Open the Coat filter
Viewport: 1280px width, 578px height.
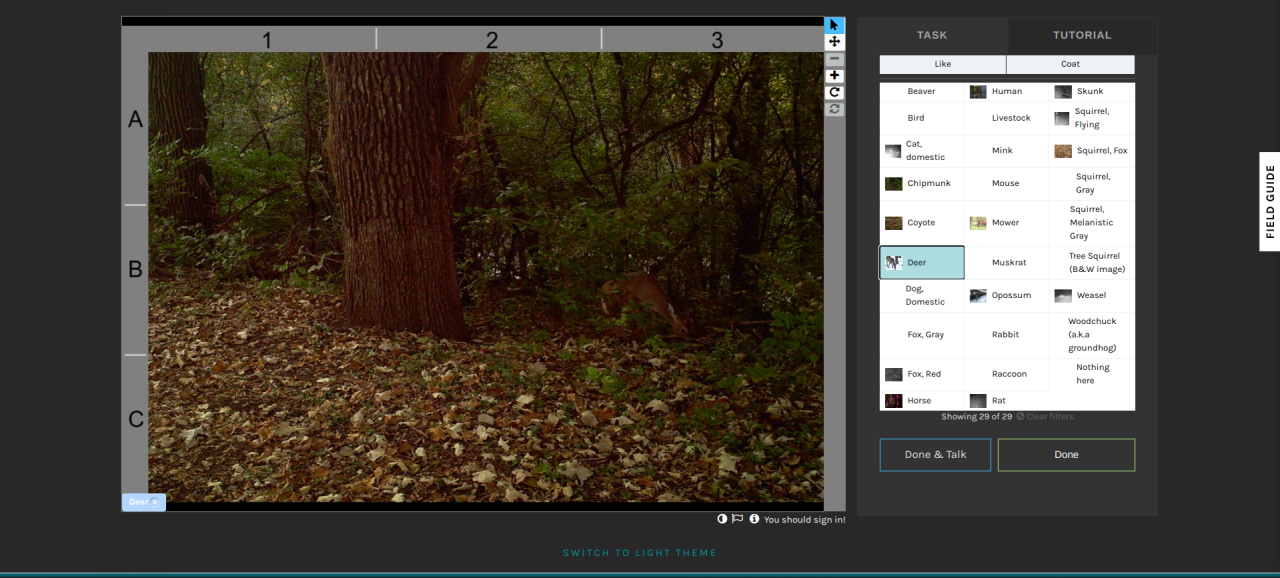(x=1070, y=64)
